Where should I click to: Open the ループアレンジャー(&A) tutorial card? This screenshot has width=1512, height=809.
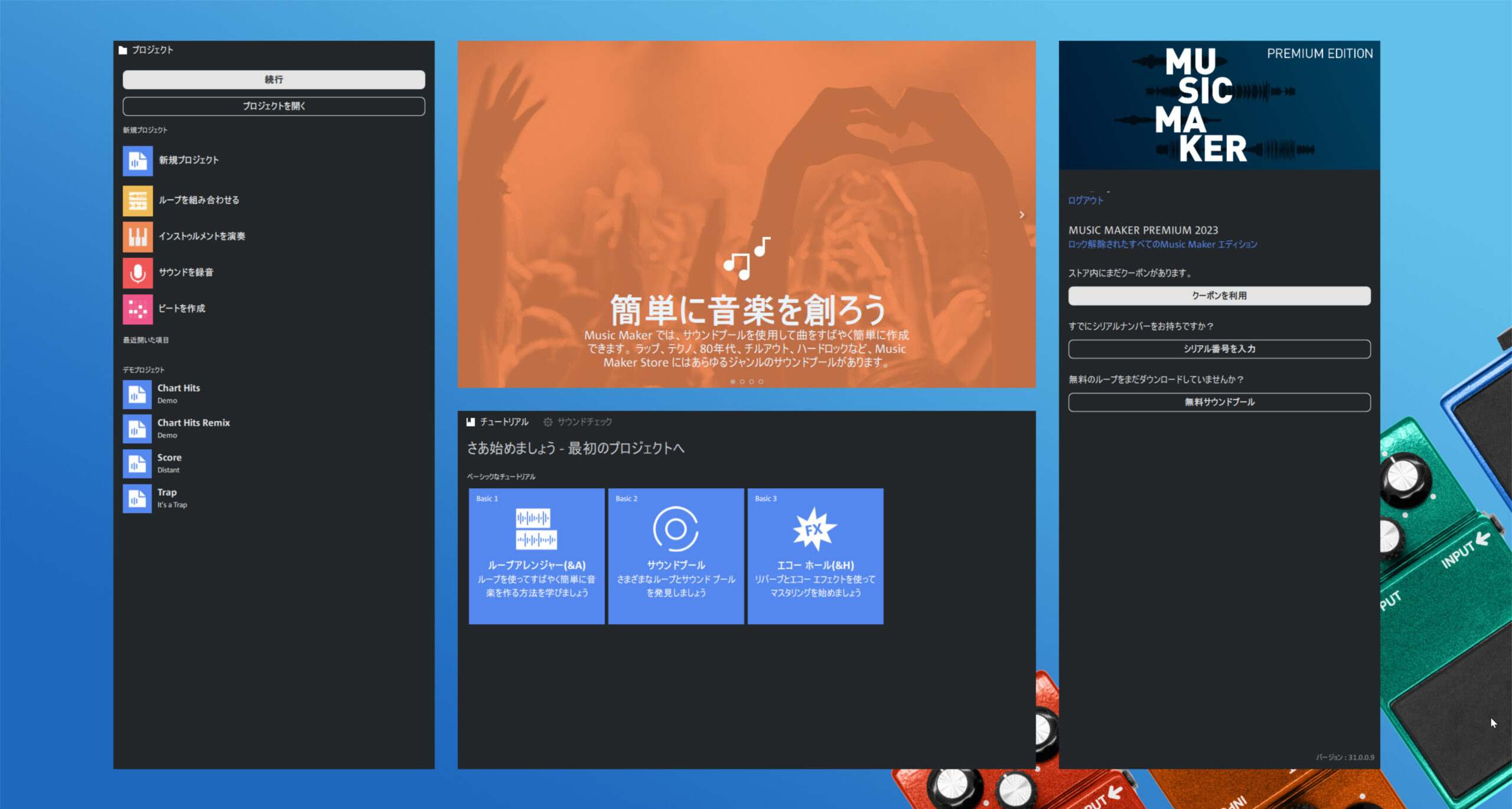coord(536,556)
